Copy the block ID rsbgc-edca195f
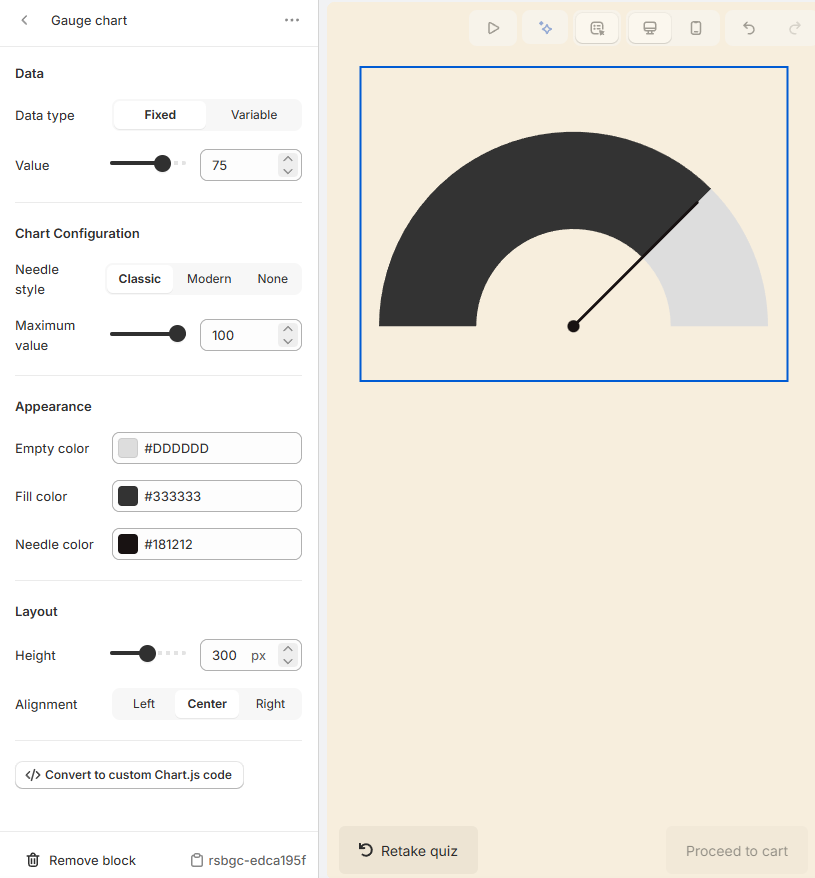 [x=247, y=859]
